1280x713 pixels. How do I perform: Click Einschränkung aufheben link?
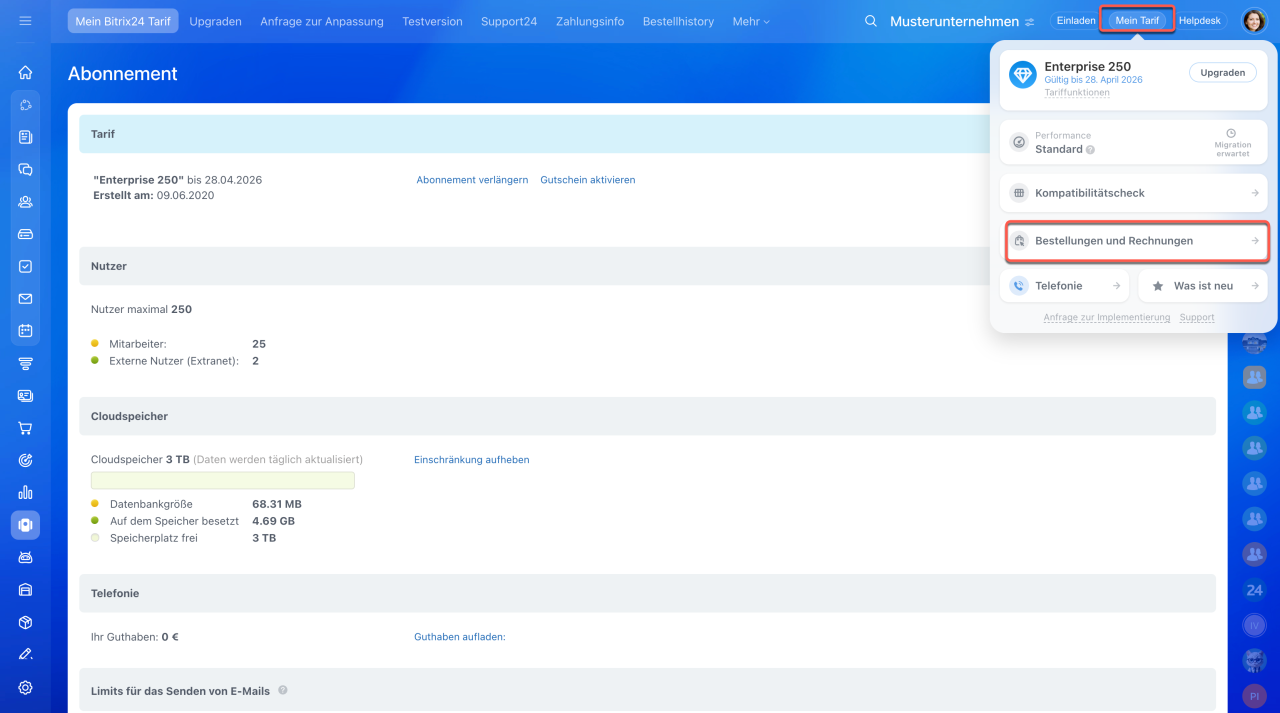pyautogui.click(x=472, y=460)
